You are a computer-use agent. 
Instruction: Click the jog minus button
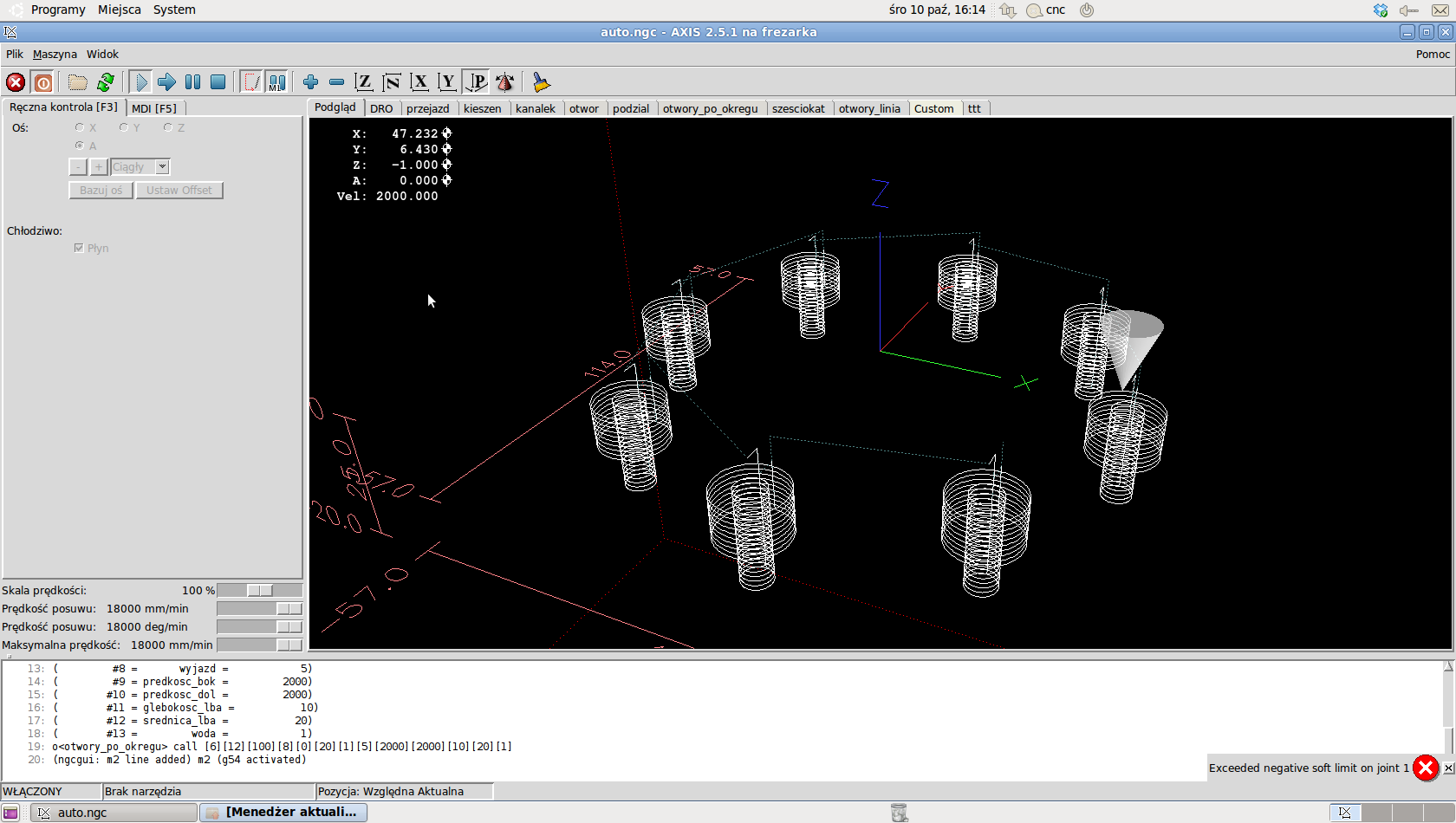coord(78,166)
